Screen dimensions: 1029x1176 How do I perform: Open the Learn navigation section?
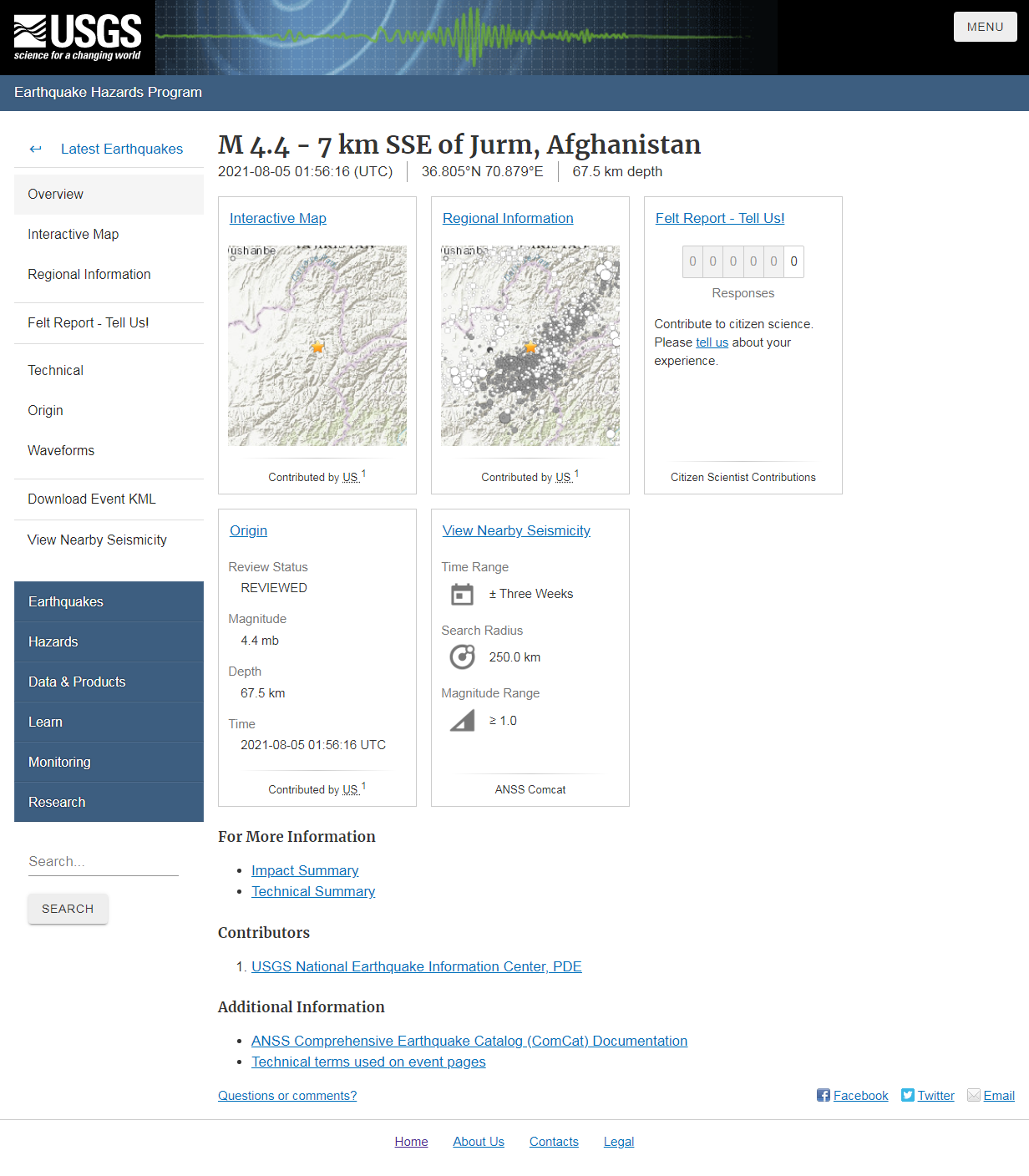[x=109, y=722]
